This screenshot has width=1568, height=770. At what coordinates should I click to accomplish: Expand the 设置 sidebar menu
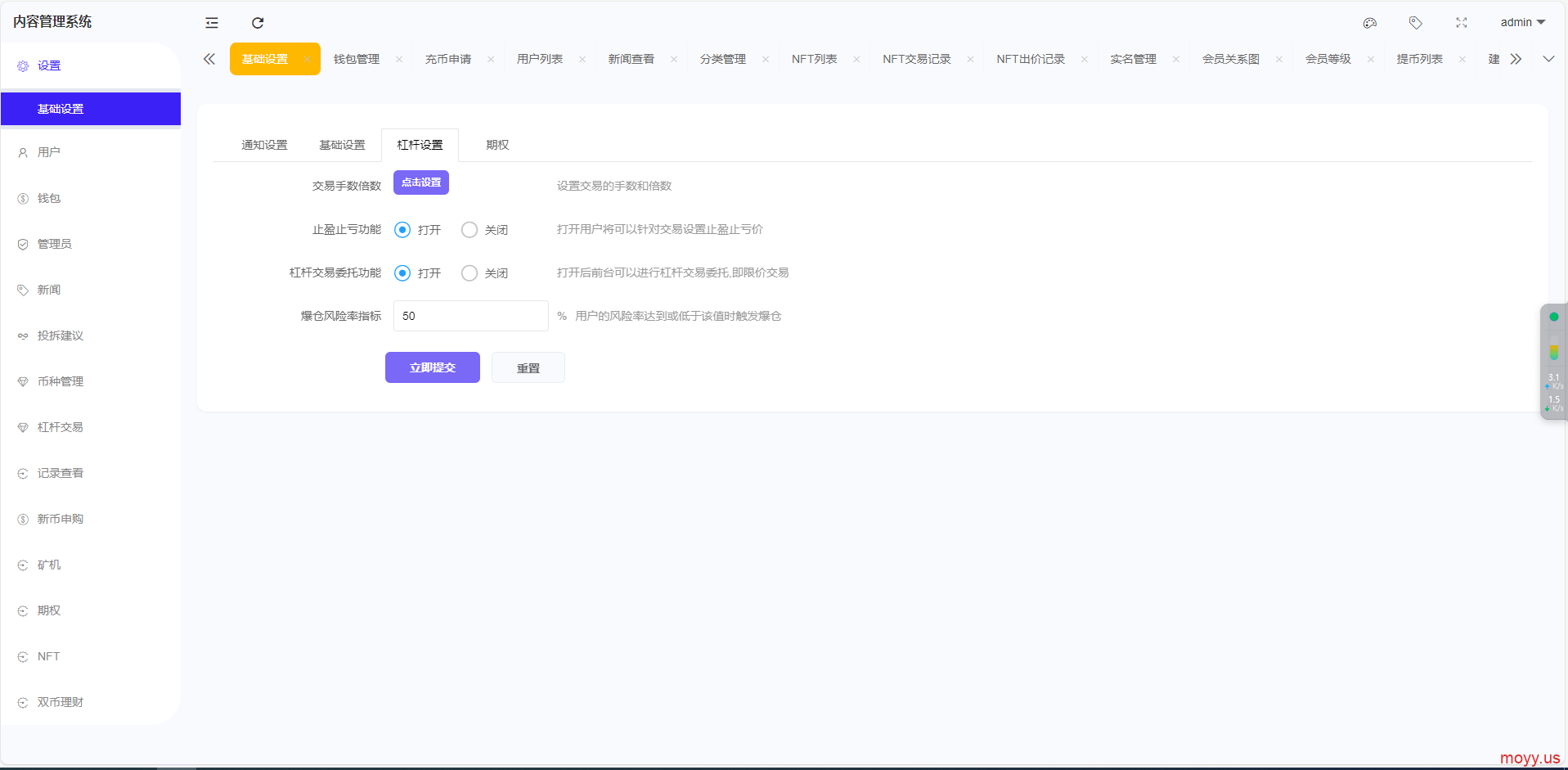tap(91, 65)
